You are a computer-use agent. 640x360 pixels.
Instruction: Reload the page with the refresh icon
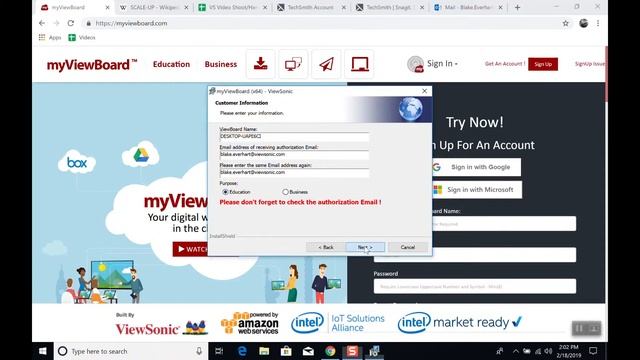pyautogui.click(x=71, y=23)
